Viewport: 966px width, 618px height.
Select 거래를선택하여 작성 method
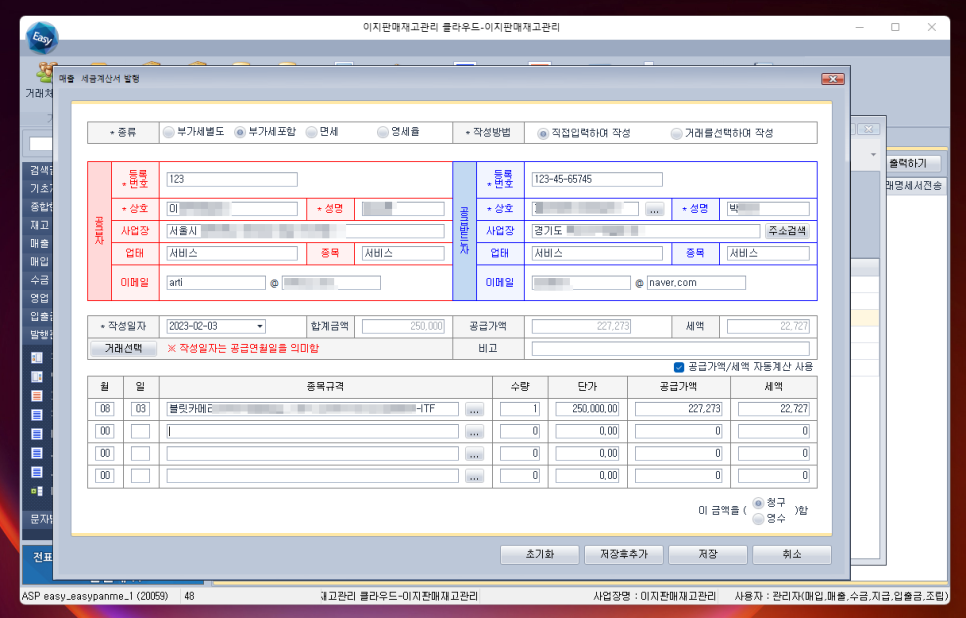(676, 133)
